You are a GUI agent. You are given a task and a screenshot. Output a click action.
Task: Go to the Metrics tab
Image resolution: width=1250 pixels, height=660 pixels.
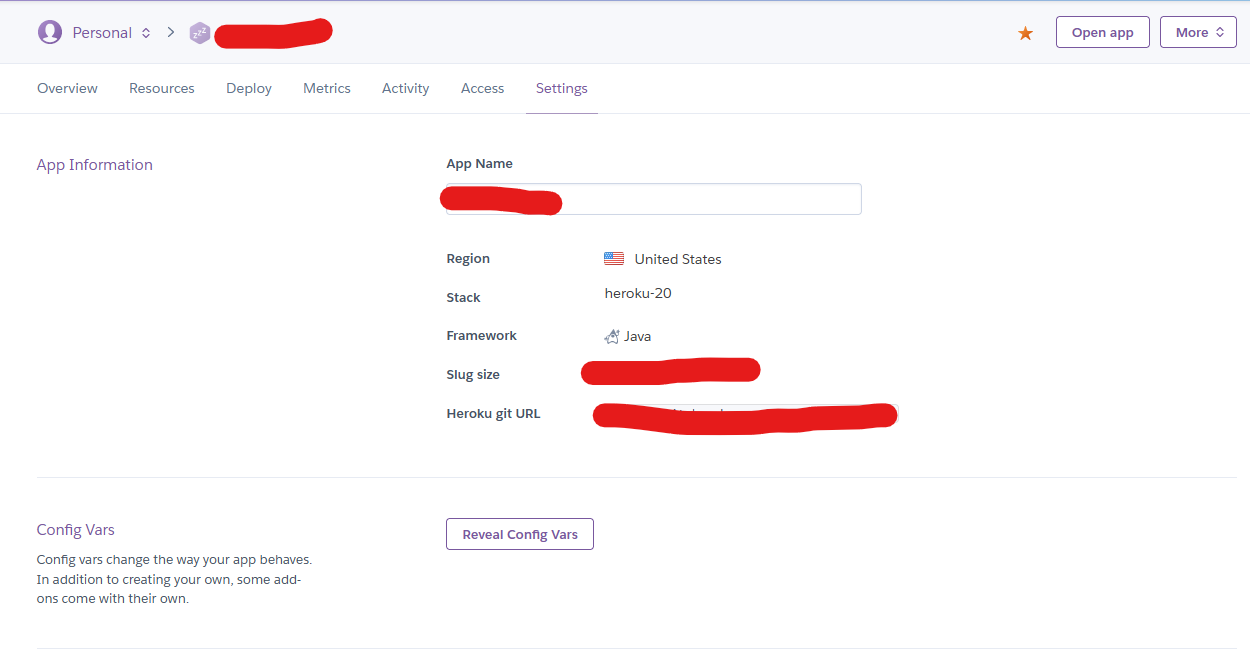click(x=327, y=88)
